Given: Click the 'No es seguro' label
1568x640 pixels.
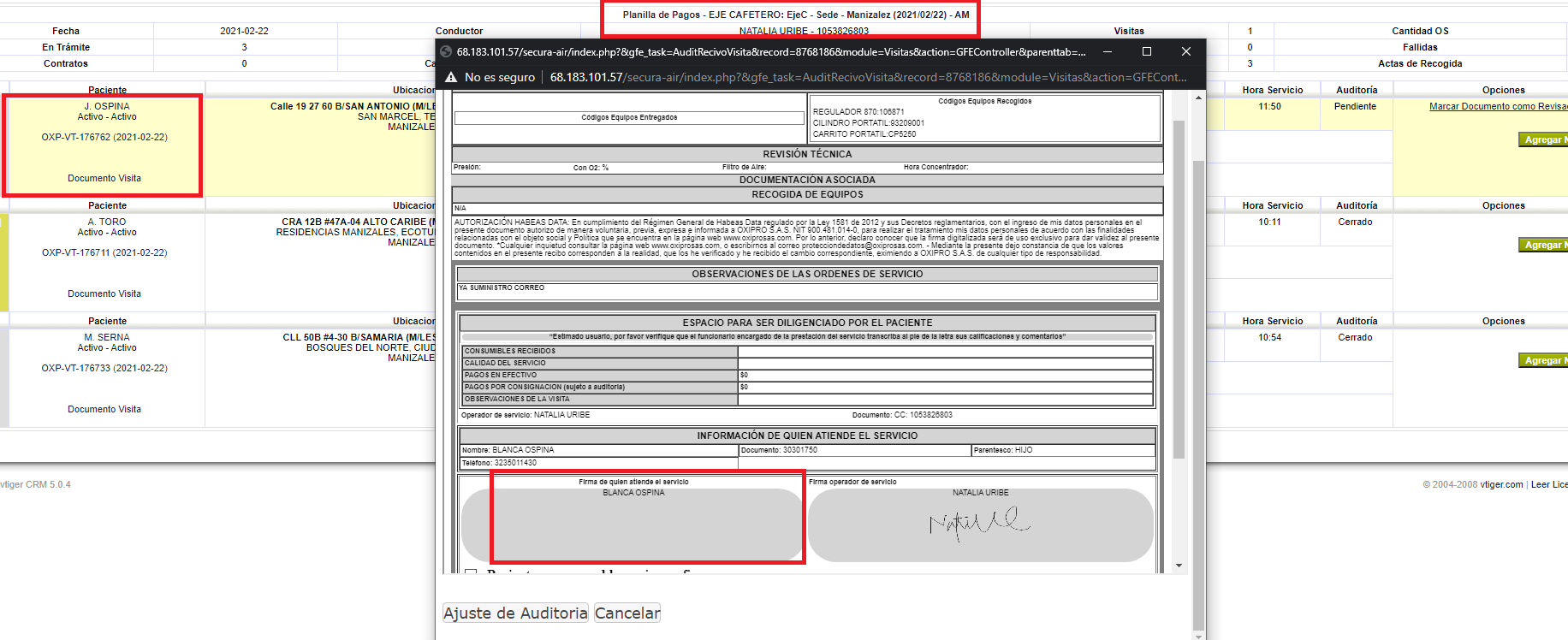Looking at the screenshot, I should tap(500, 77).
